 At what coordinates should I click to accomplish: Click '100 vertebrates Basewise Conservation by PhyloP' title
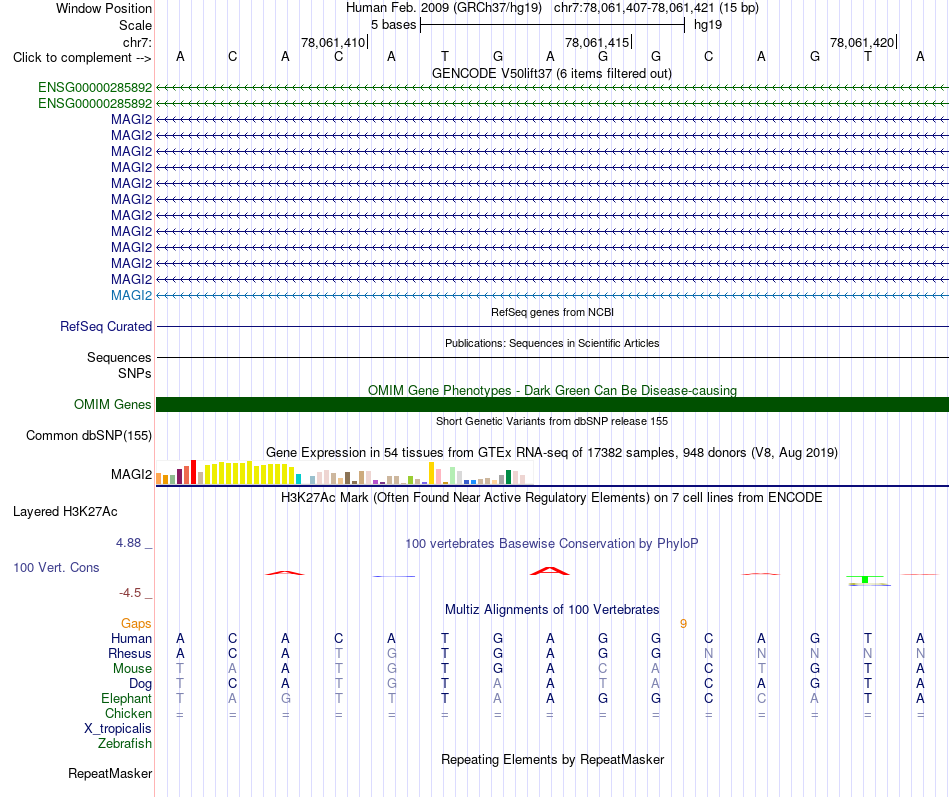click(551, 544)
